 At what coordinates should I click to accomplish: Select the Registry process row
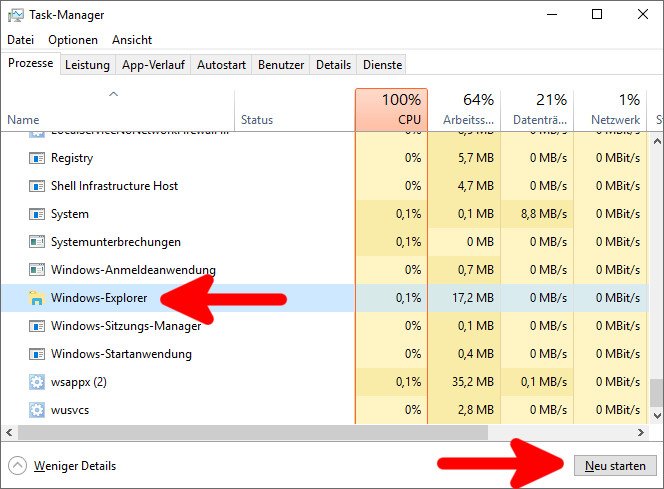(x=324, y=158)
